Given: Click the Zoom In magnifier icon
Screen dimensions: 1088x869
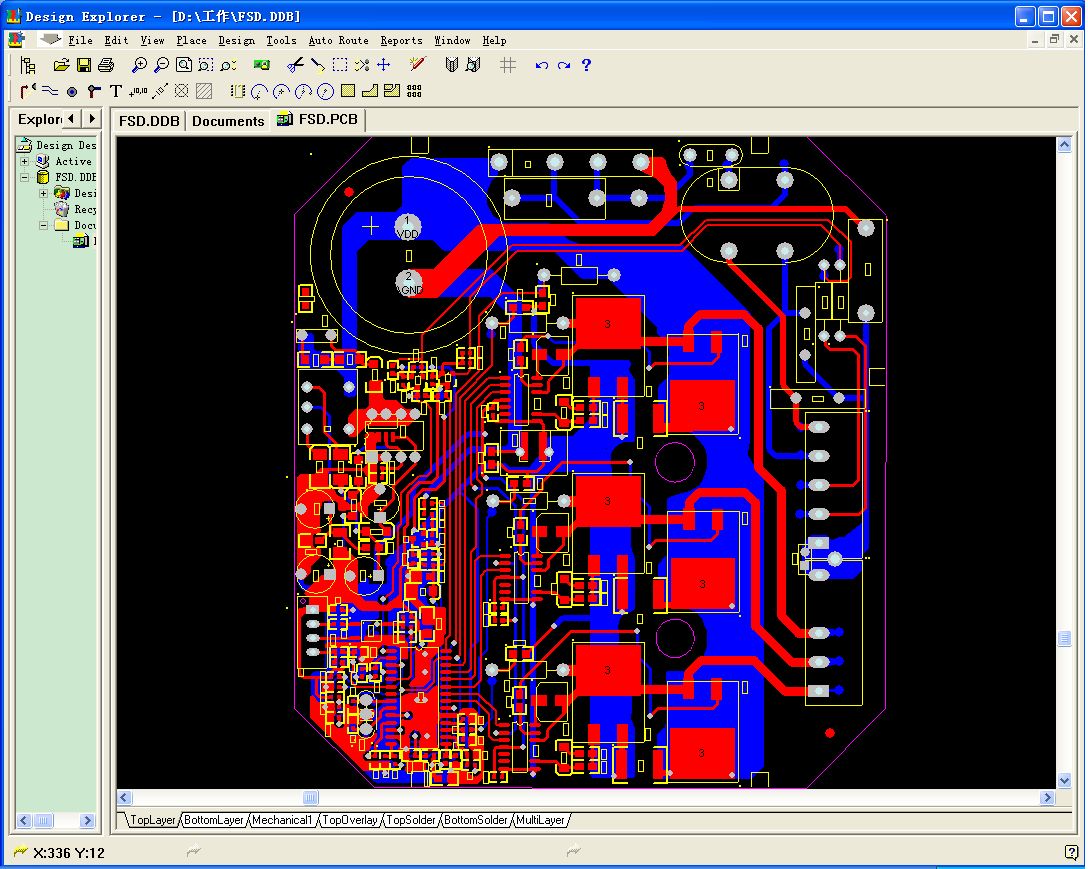Looking at the screenshot, I should point(139,65).
